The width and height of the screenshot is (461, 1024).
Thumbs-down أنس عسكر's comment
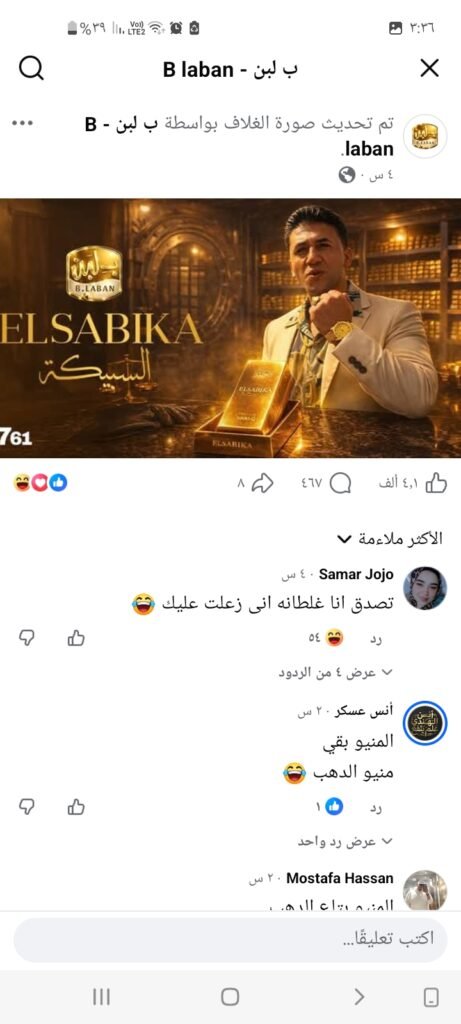click(26, 807)
